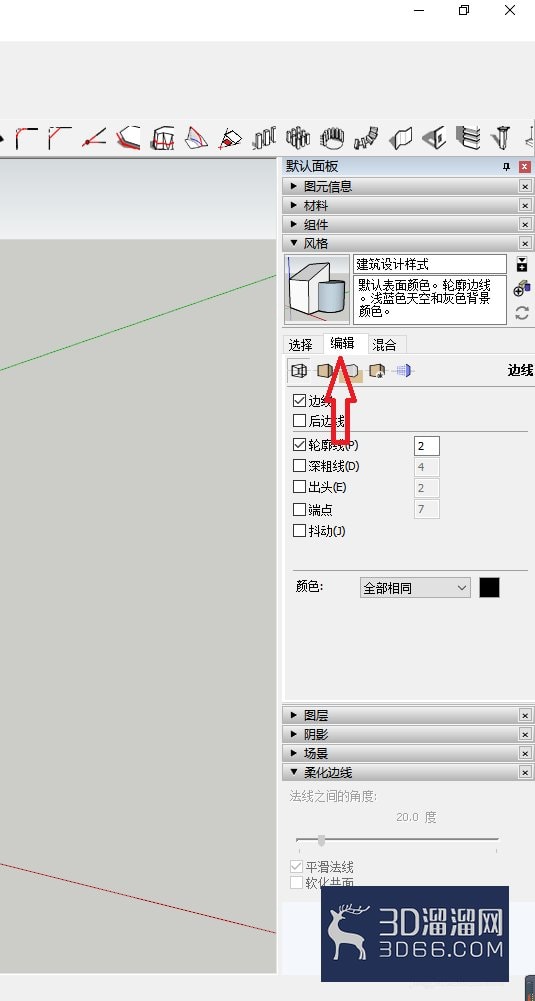
Task: Click the louvers tool icon
Action: point(468,137)
